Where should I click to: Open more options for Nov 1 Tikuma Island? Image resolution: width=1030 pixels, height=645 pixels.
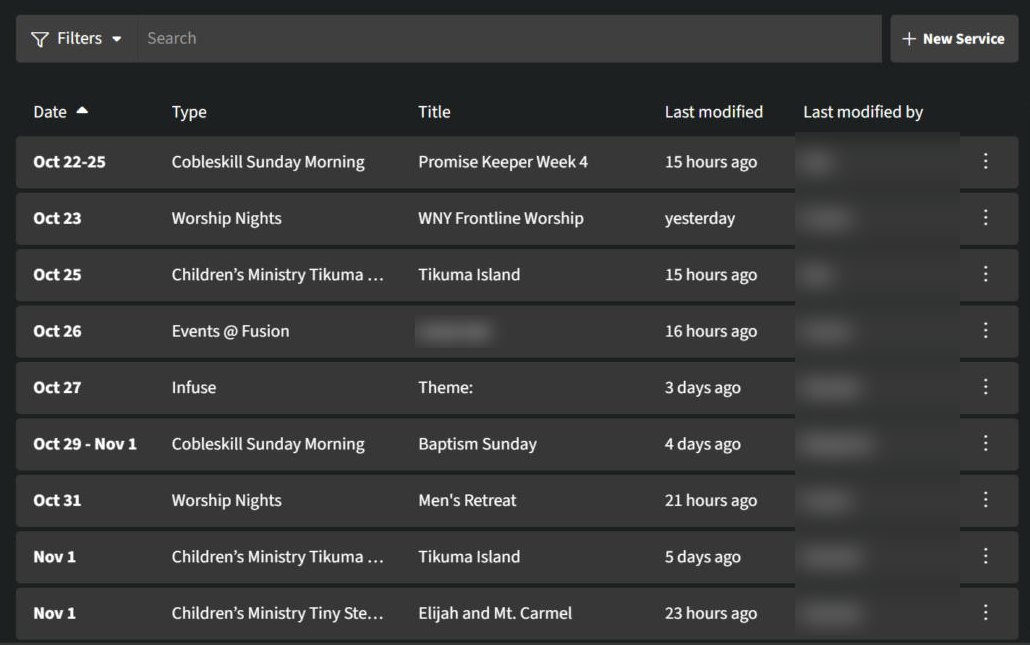point(985,556)
